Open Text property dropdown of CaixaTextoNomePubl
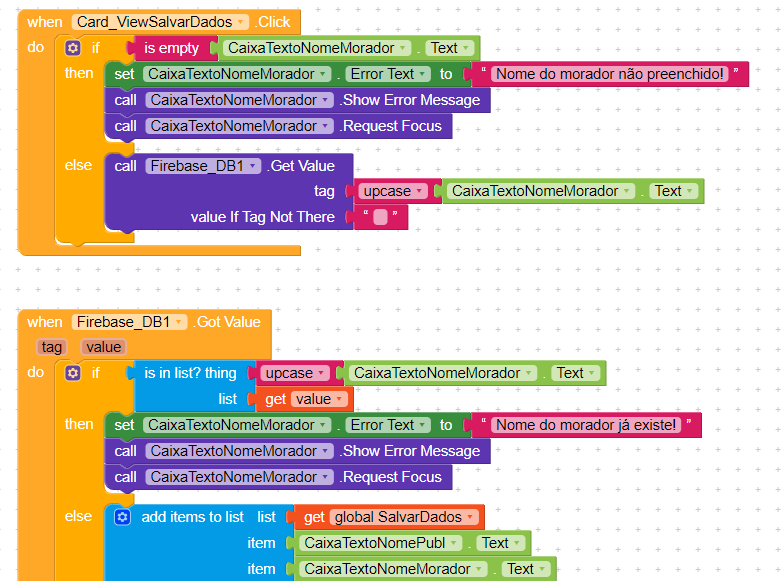The width and height of the screenshot is (781, 581). pos(501,543)
